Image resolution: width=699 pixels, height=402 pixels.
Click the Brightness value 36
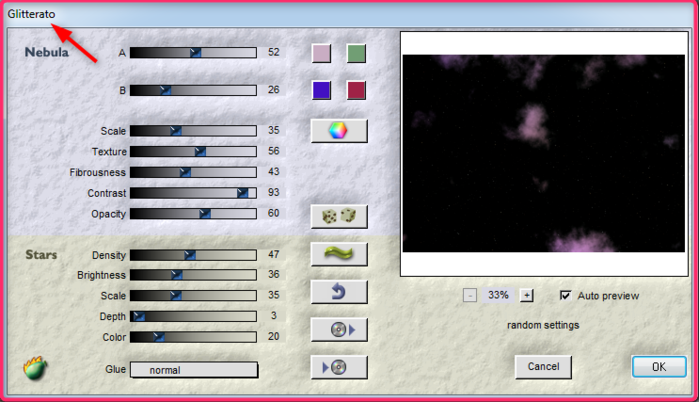[274, 275]
